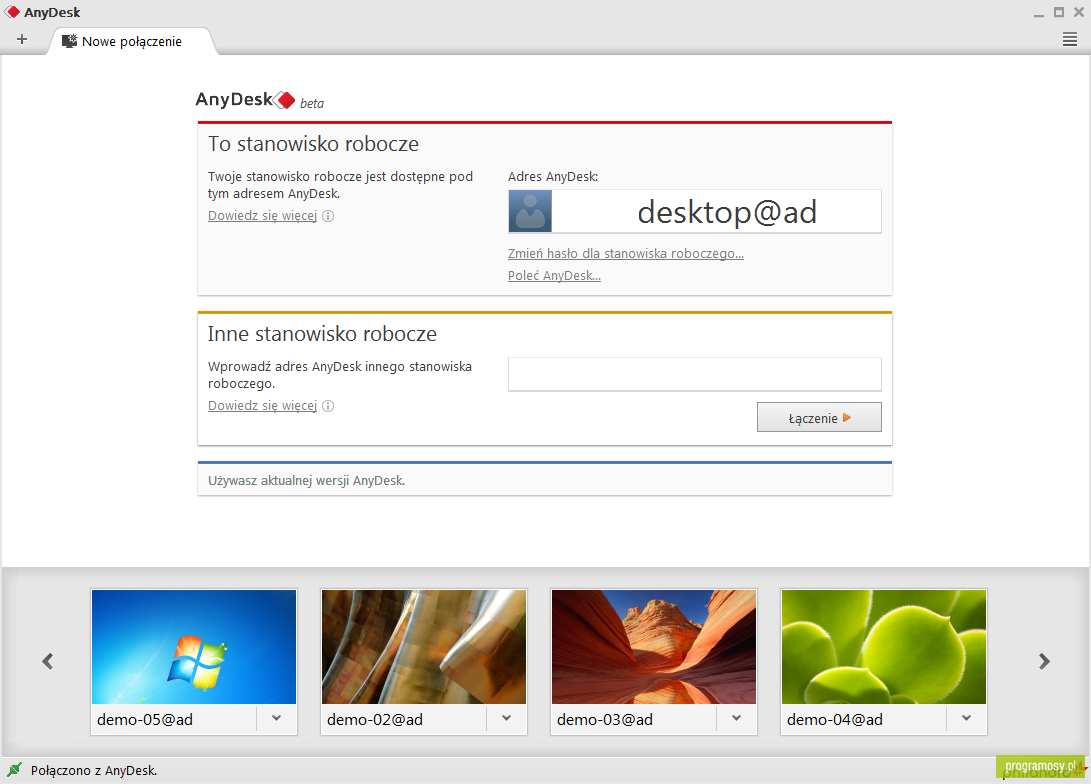Click info icon under Inne stanowisko robocze
Viewport: 1091px width, 784px height.
pyautogui.click(x=328, y=406)
